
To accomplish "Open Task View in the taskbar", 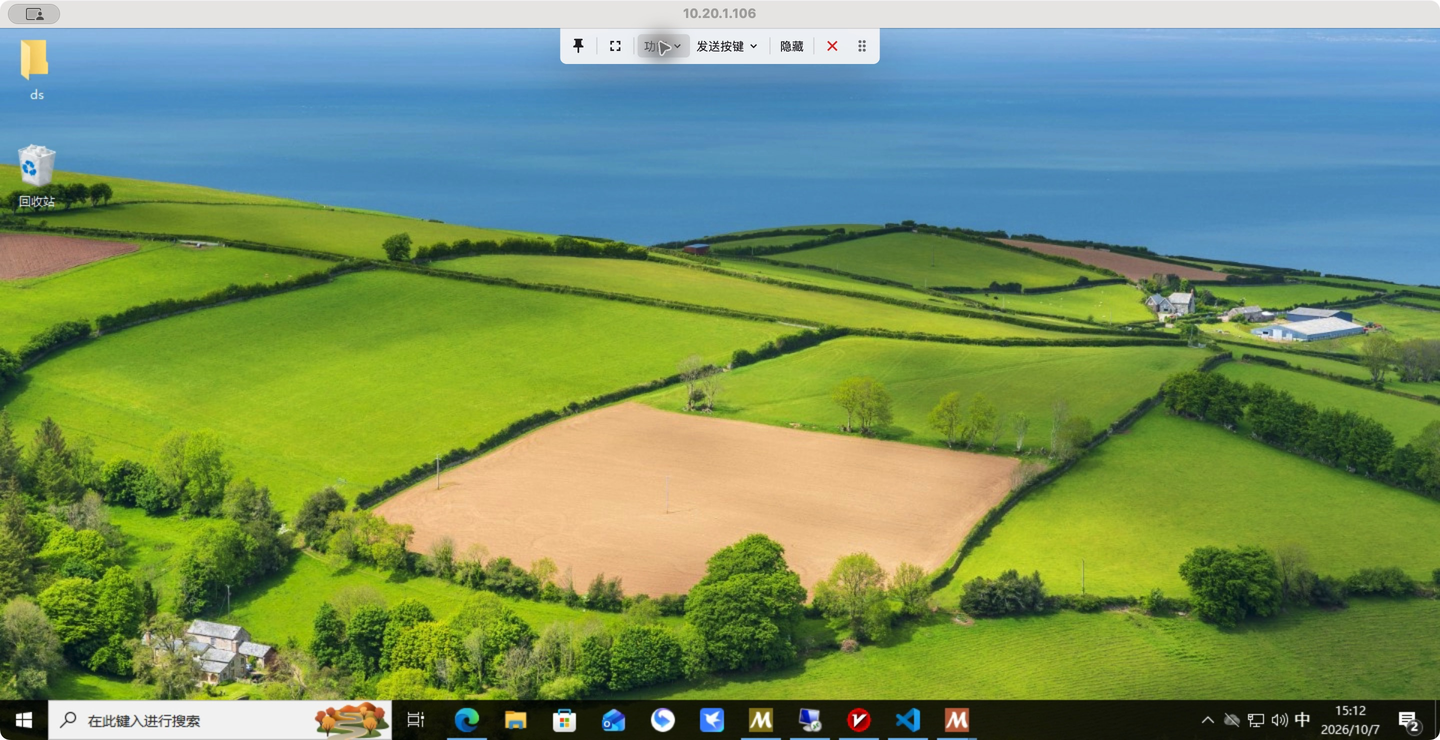I will coord(416,720).
